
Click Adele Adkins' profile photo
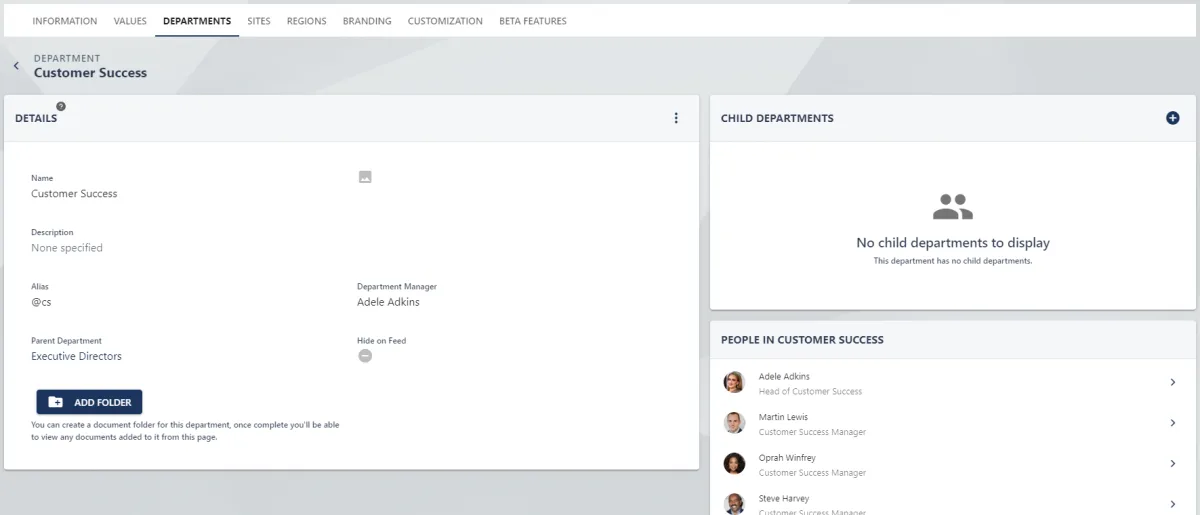734,382
